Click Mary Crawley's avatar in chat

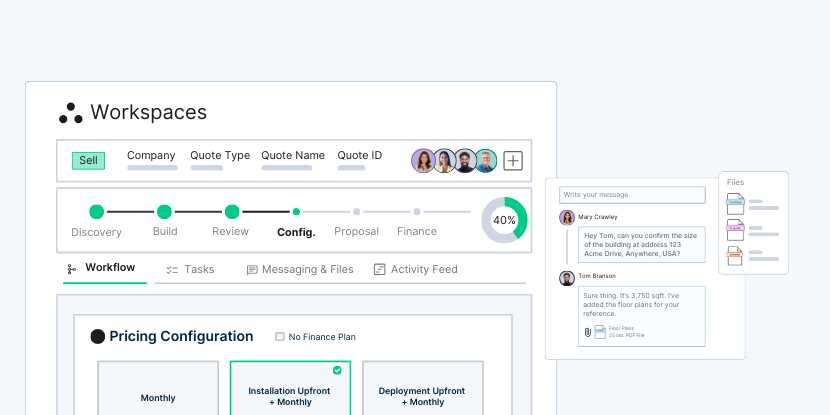pyautogui.click(x=567, y=217)
